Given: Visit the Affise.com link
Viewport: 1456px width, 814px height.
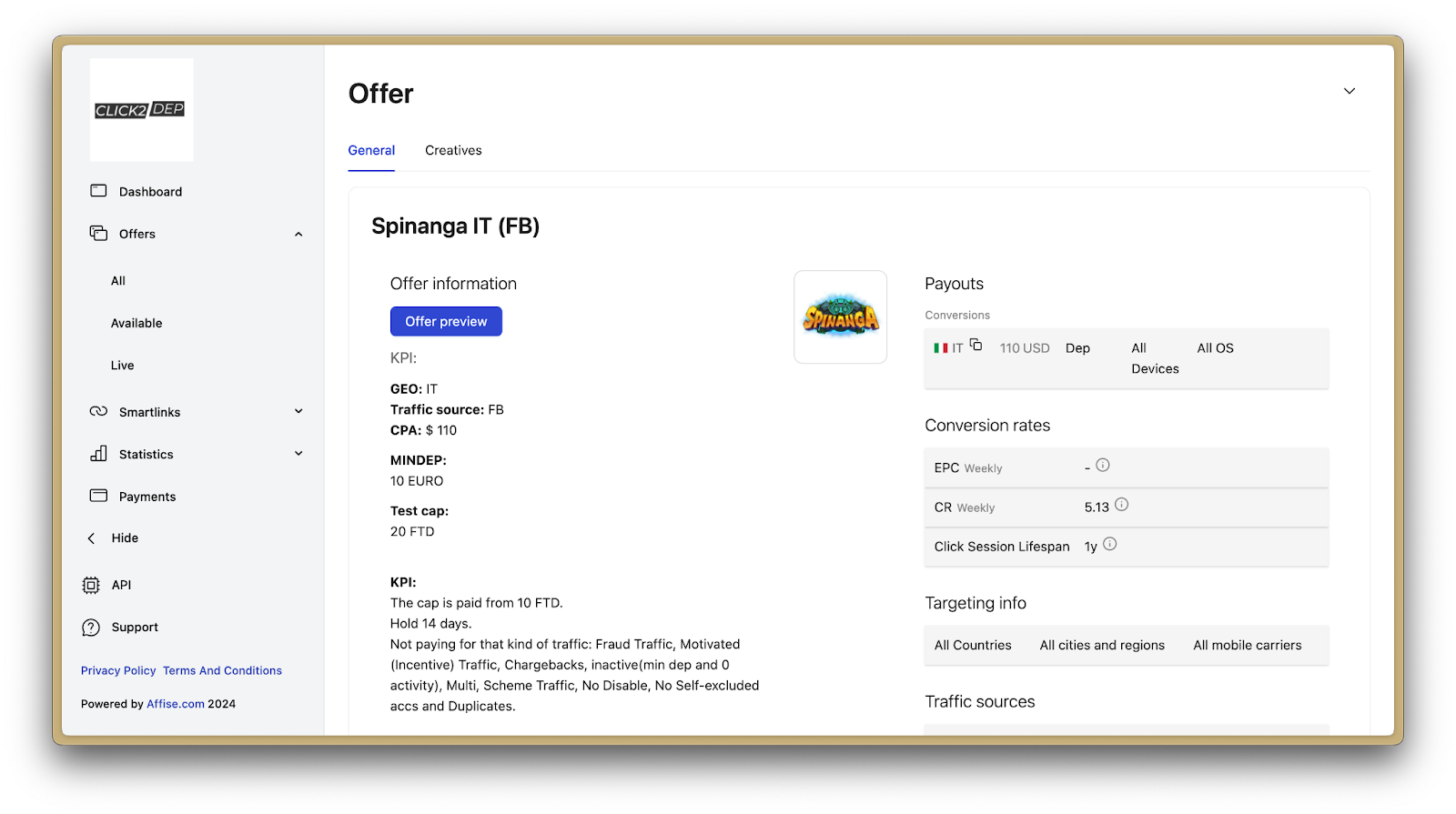Looking at the screenshot, I should [176, 704].
